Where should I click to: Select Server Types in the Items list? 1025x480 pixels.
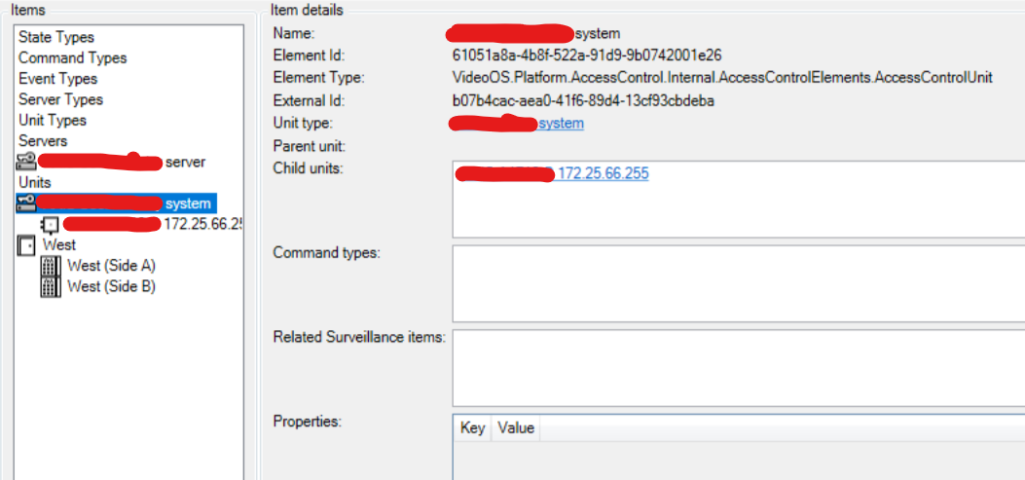[x=60, y=100]
